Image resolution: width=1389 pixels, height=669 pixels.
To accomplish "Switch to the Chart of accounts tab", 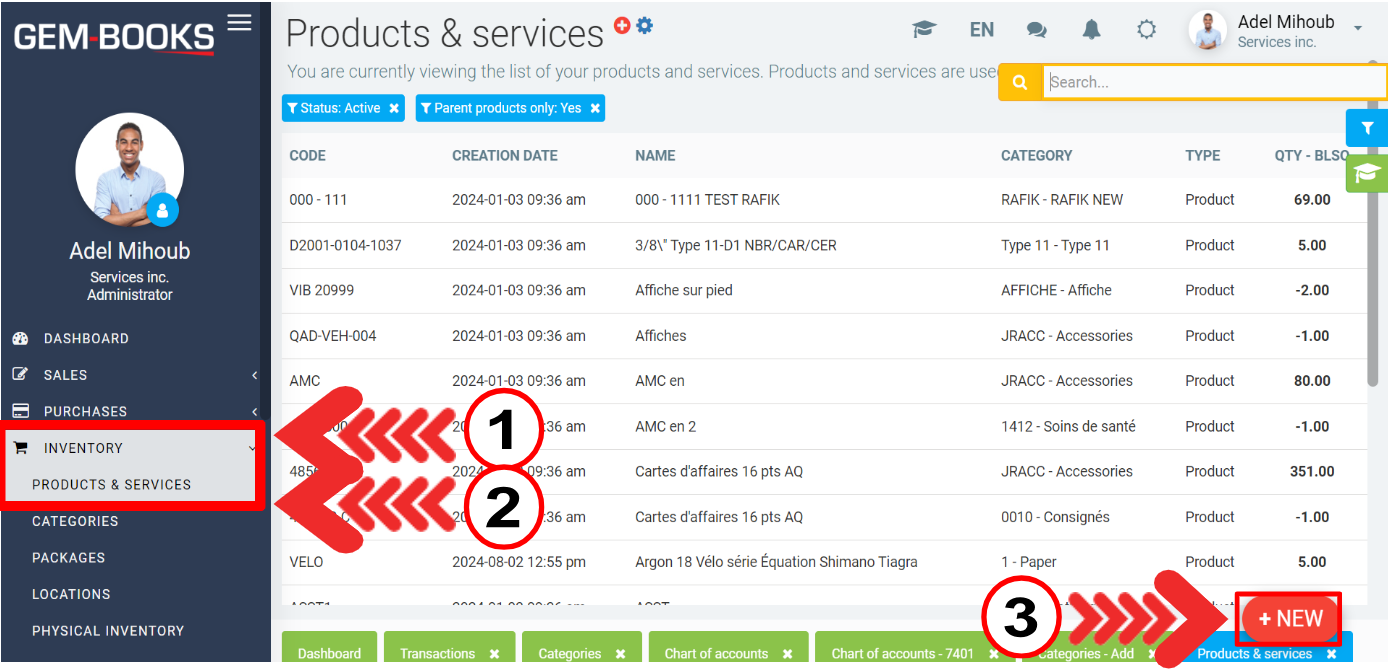I will 716,654.
